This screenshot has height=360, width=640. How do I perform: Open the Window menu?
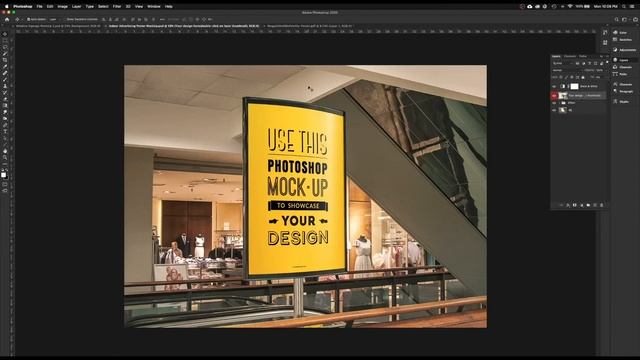click(x=153, y=7)
